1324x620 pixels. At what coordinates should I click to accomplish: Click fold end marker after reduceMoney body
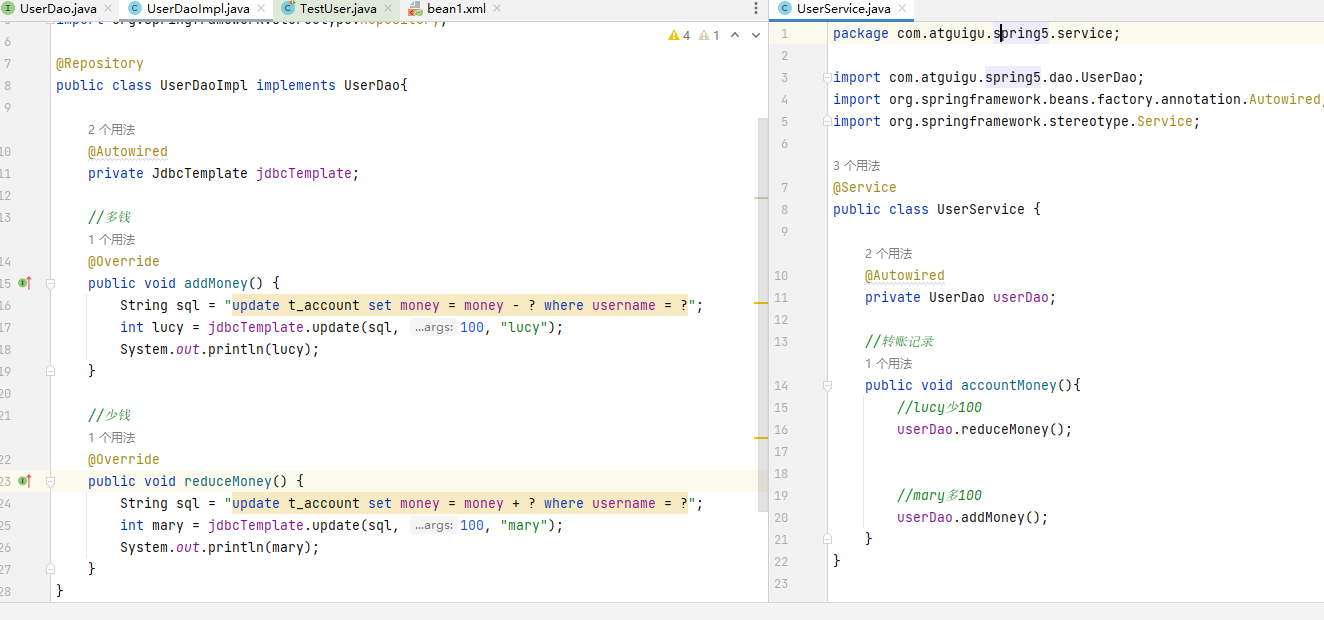(50, 569)
